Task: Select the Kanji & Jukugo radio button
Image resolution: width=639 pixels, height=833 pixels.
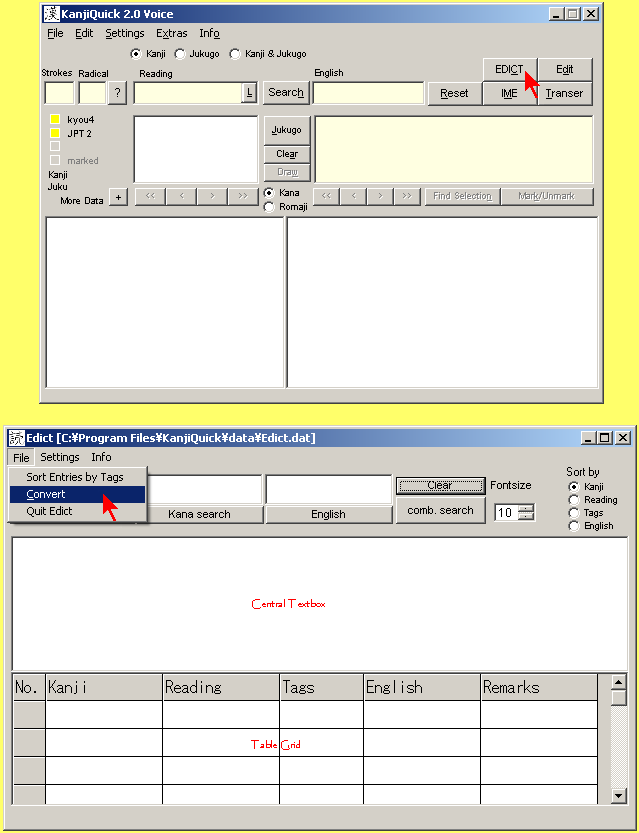Action: [235, 54]
